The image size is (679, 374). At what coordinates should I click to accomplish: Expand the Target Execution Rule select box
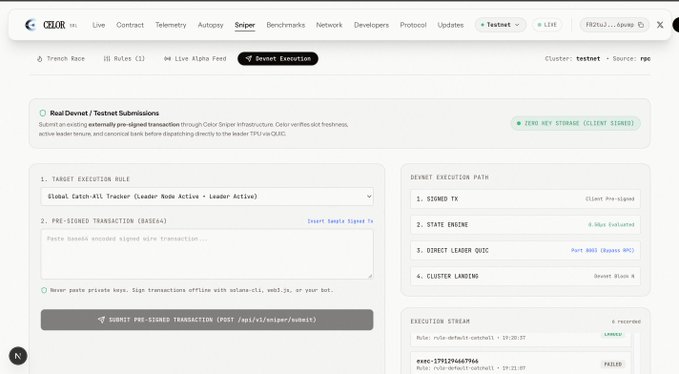click(207, 197)
